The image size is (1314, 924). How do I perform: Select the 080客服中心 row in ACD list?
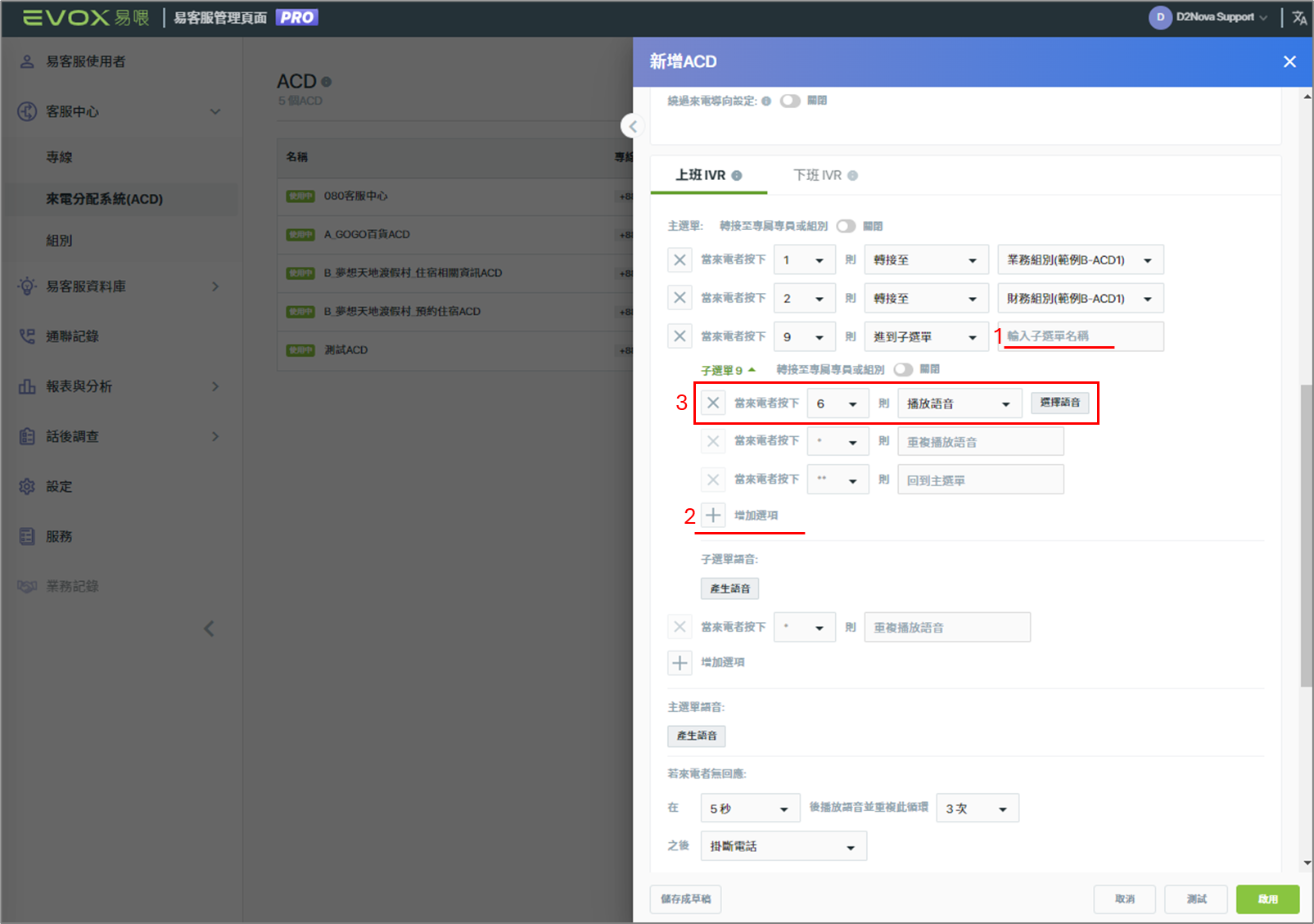[455, 196]
